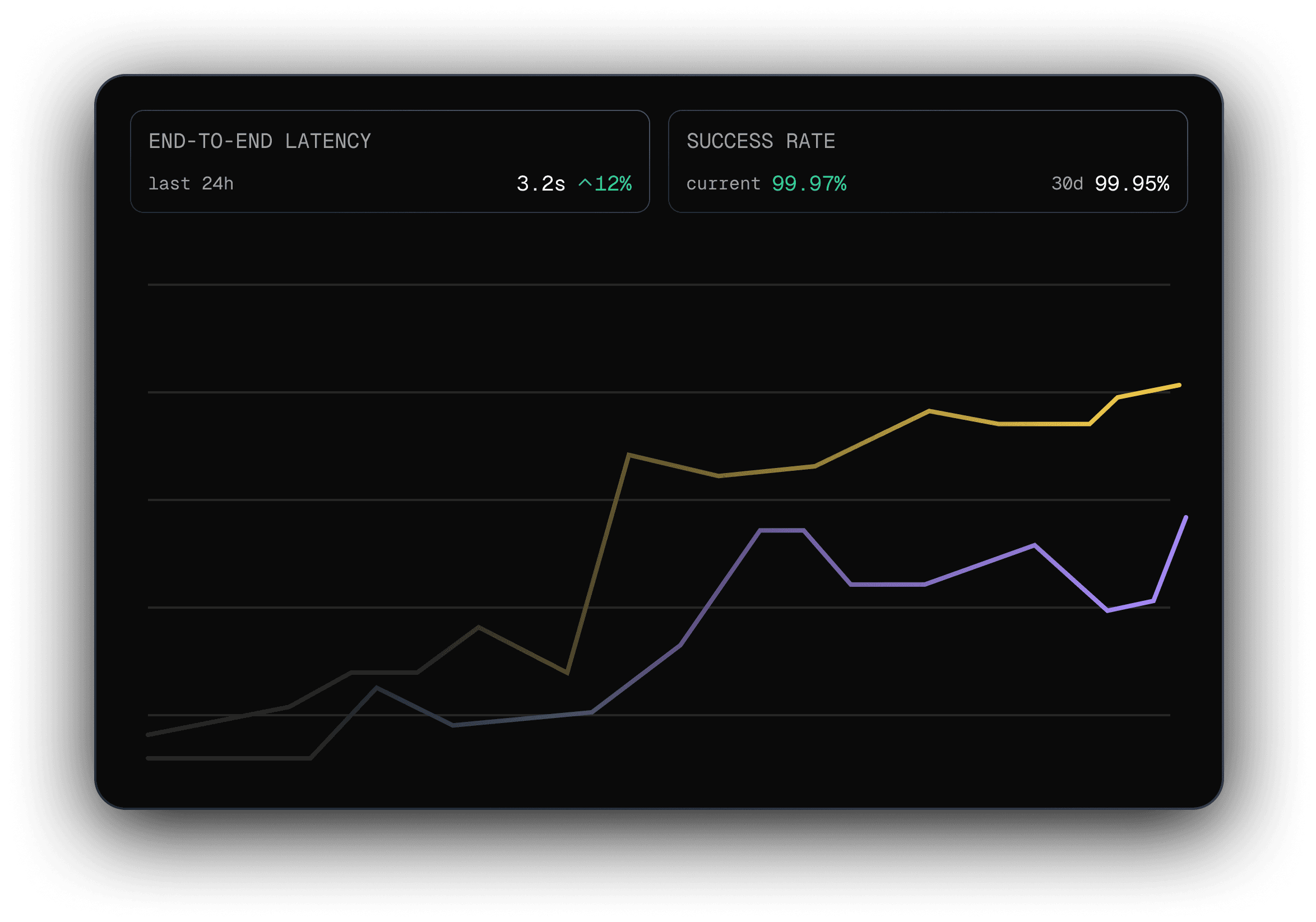
Task: Select the 'last 24h' time range label
Action: pyautogui.click(x=191, y=184)
